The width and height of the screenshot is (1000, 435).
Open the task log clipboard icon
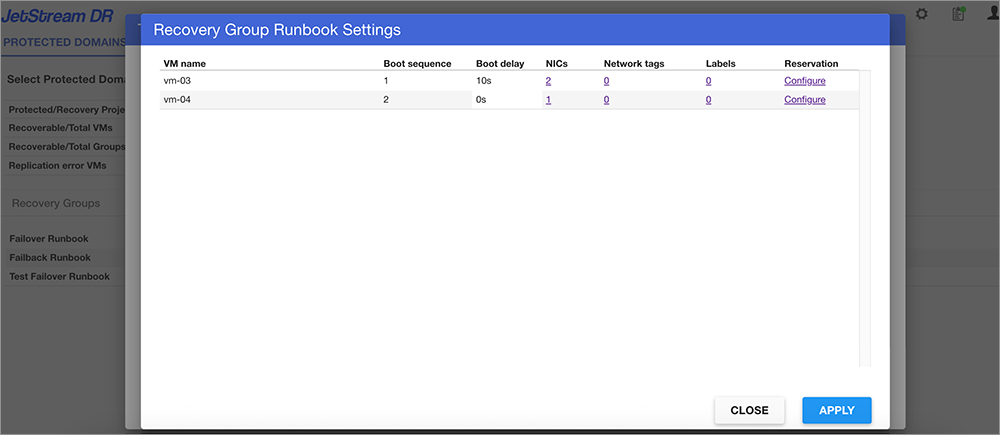point(958,14)
